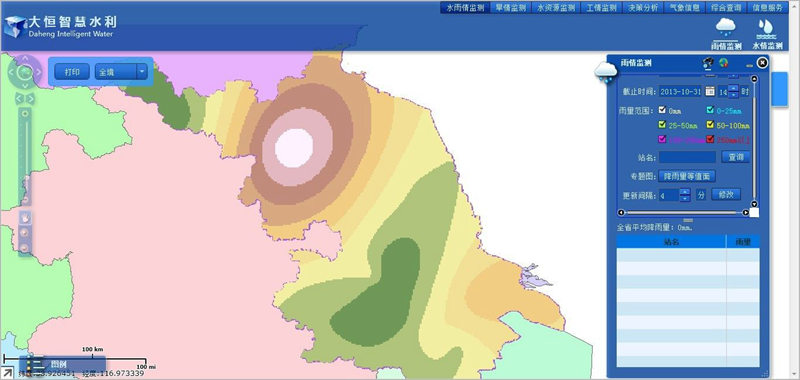Image resolution: width=800 pixels, height=380 pixels.
Task: Click the pie chart icon in panel header
Action: [x=723, y=63]
